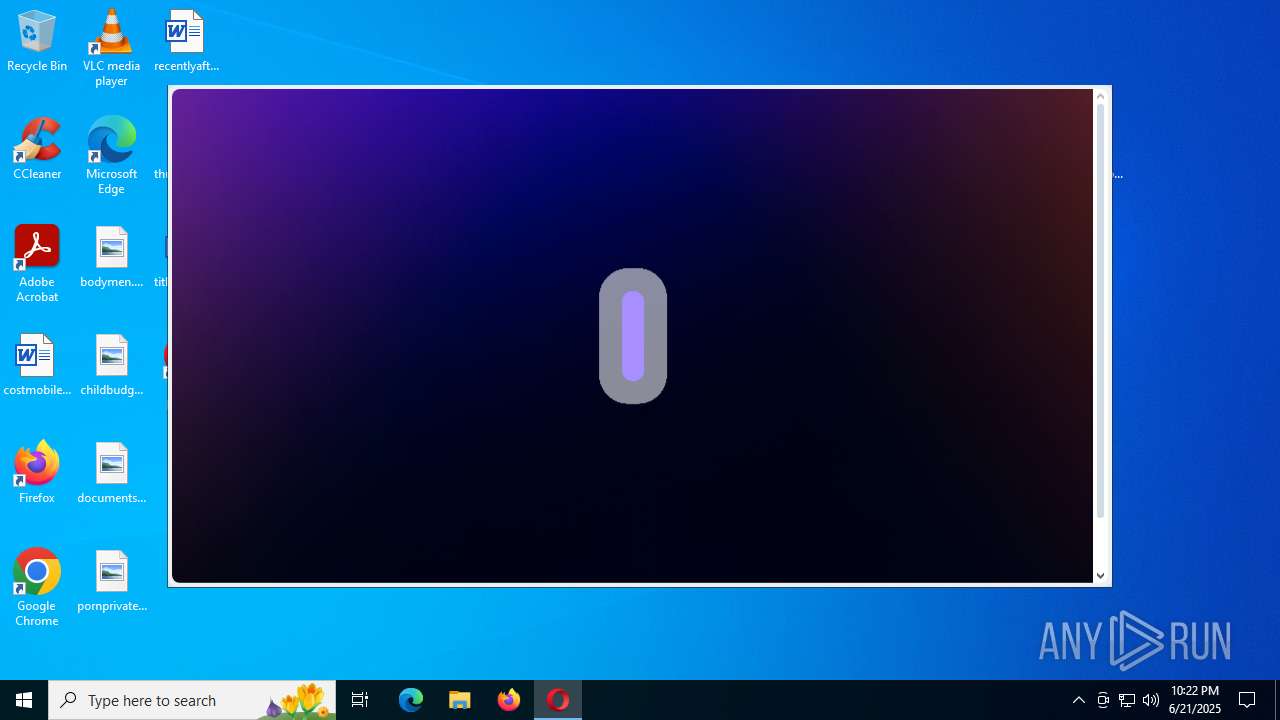Open the meet now tray icon
Viewport: 1280px width, 720px height.
coord(1103,700)
